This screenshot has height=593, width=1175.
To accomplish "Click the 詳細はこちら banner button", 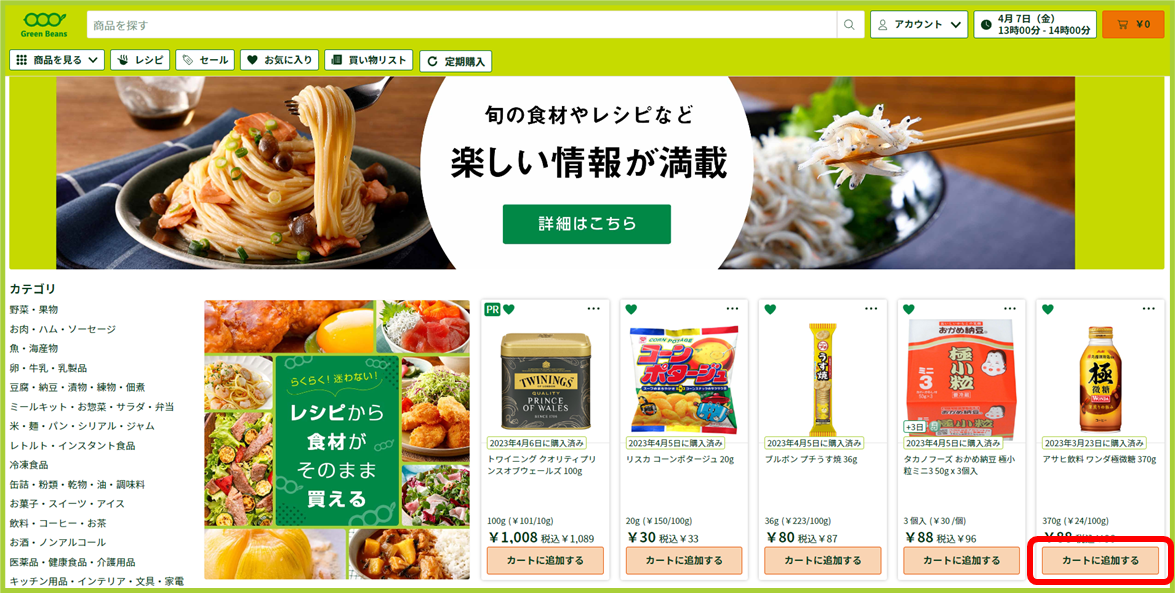I will coord(587,223).
